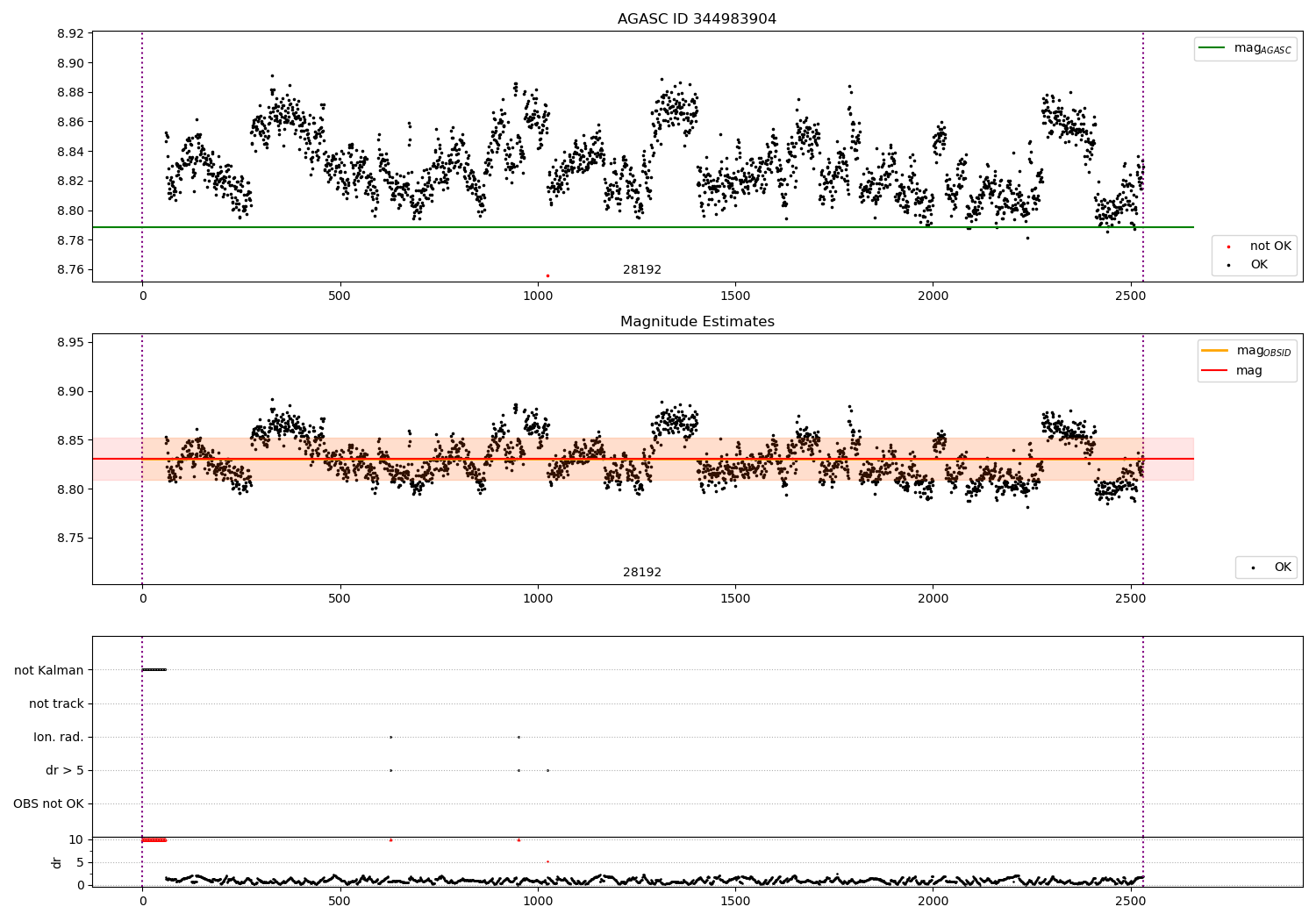Click the 8.92 y-axis tick label

point(69,34)
